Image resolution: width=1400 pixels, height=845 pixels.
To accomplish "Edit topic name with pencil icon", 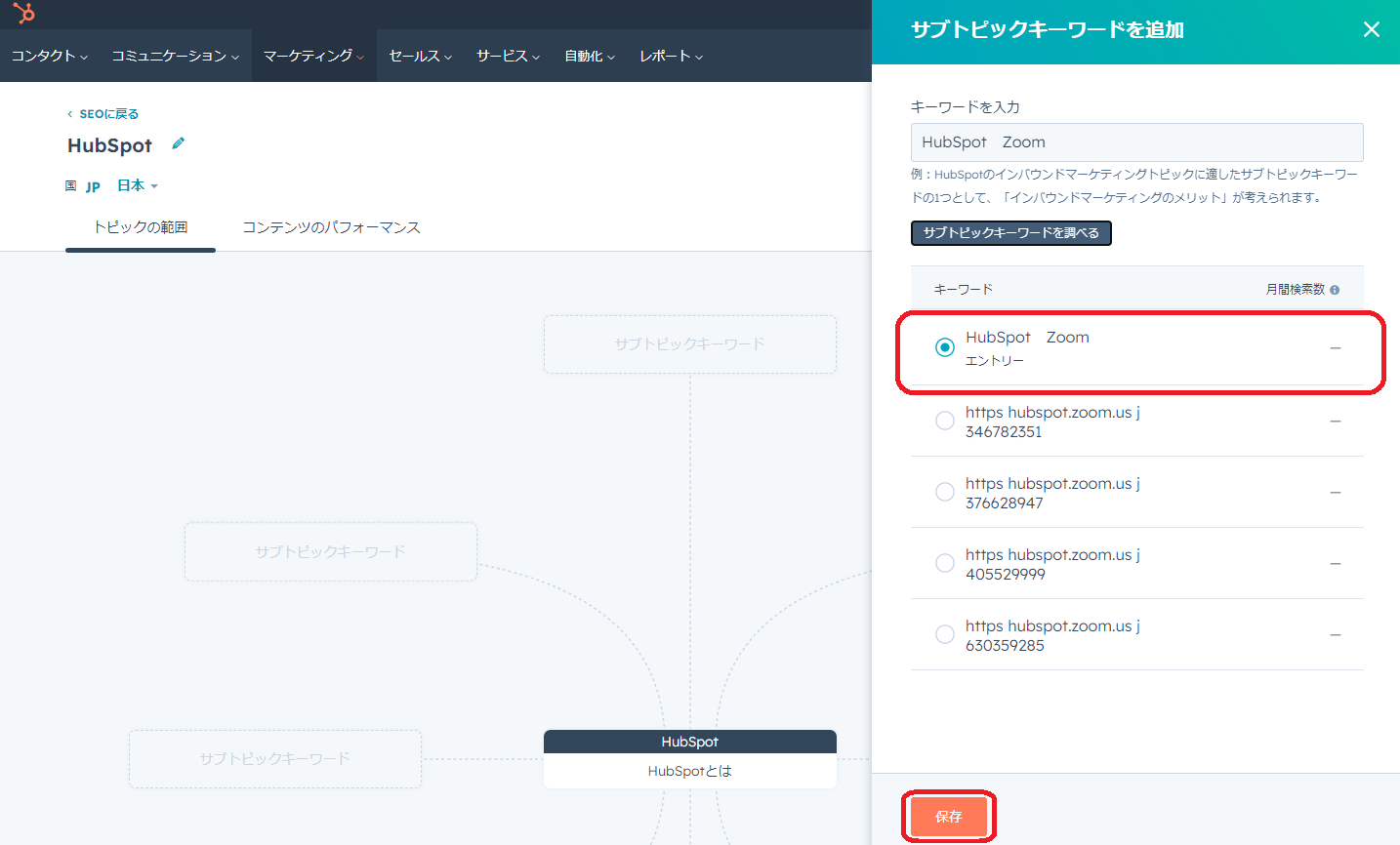I will point(178,143).
